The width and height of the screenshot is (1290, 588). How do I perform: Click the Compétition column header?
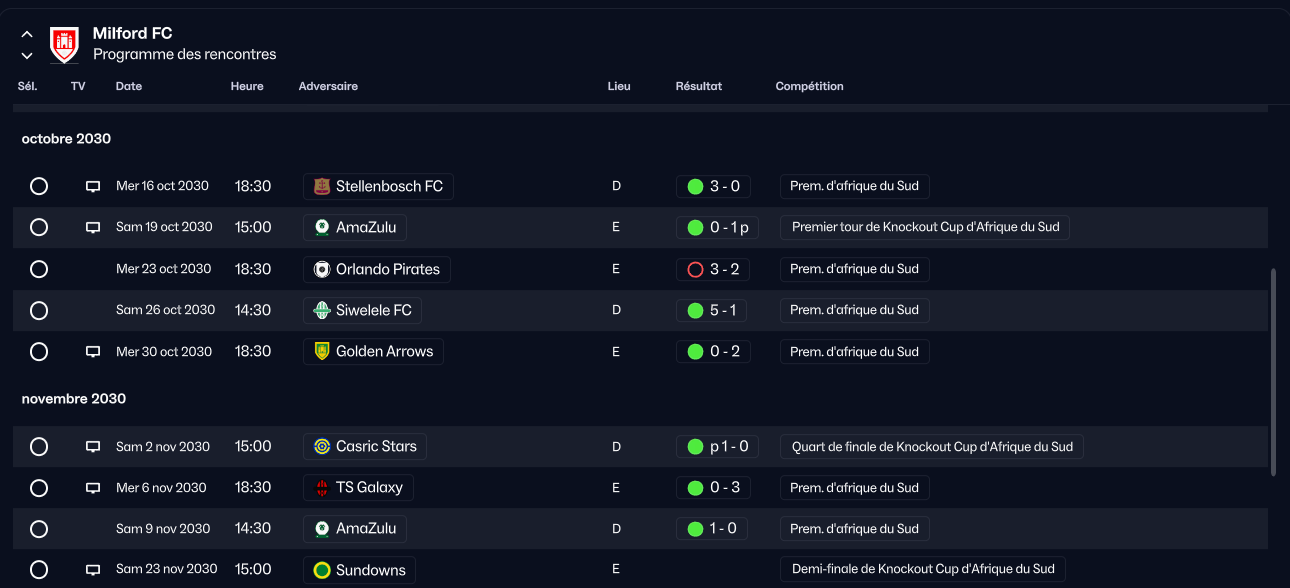(810, 86)
